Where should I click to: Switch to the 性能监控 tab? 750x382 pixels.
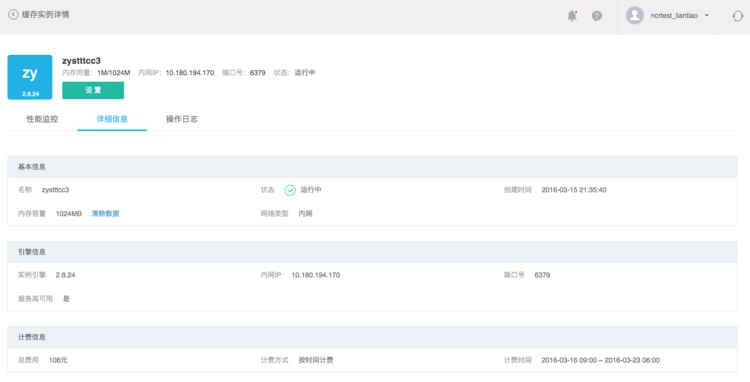[42, 119]
